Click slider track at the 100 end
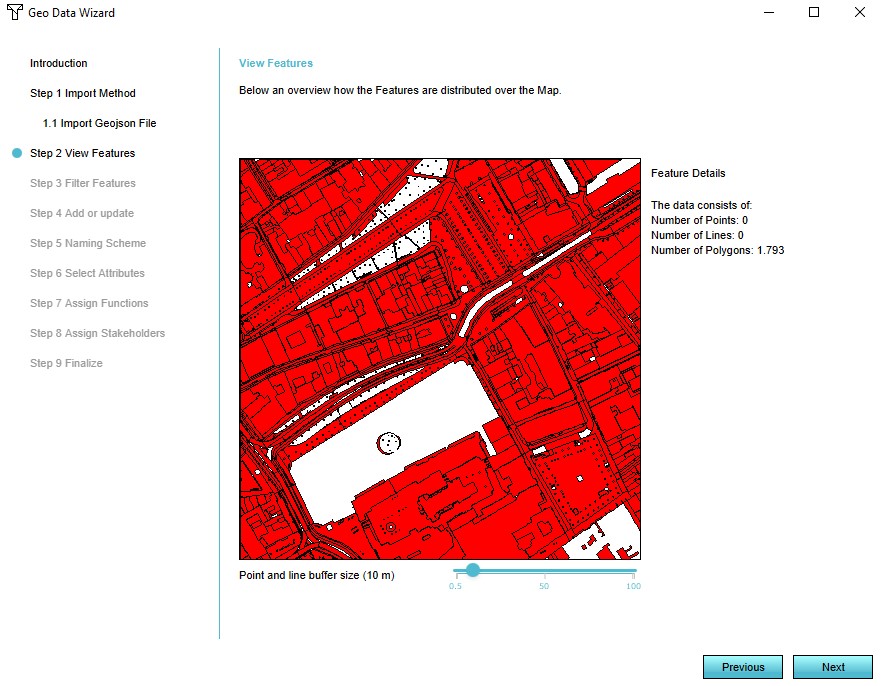The height and width of the screenshot is (686, 882). point(633,571)
